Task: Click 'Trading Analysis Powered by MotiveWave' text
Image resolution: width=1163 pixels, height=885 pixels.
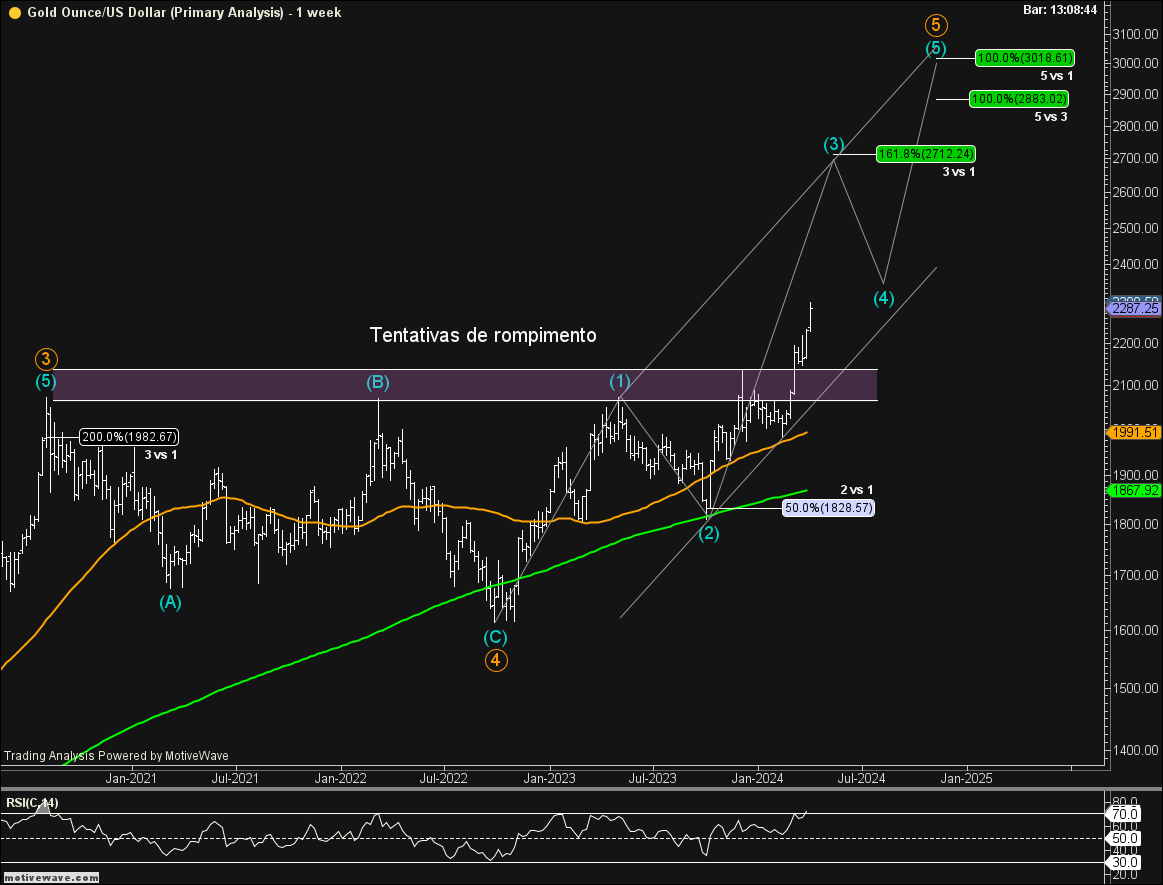Action: pyautogui.click(x=116, y=756)
